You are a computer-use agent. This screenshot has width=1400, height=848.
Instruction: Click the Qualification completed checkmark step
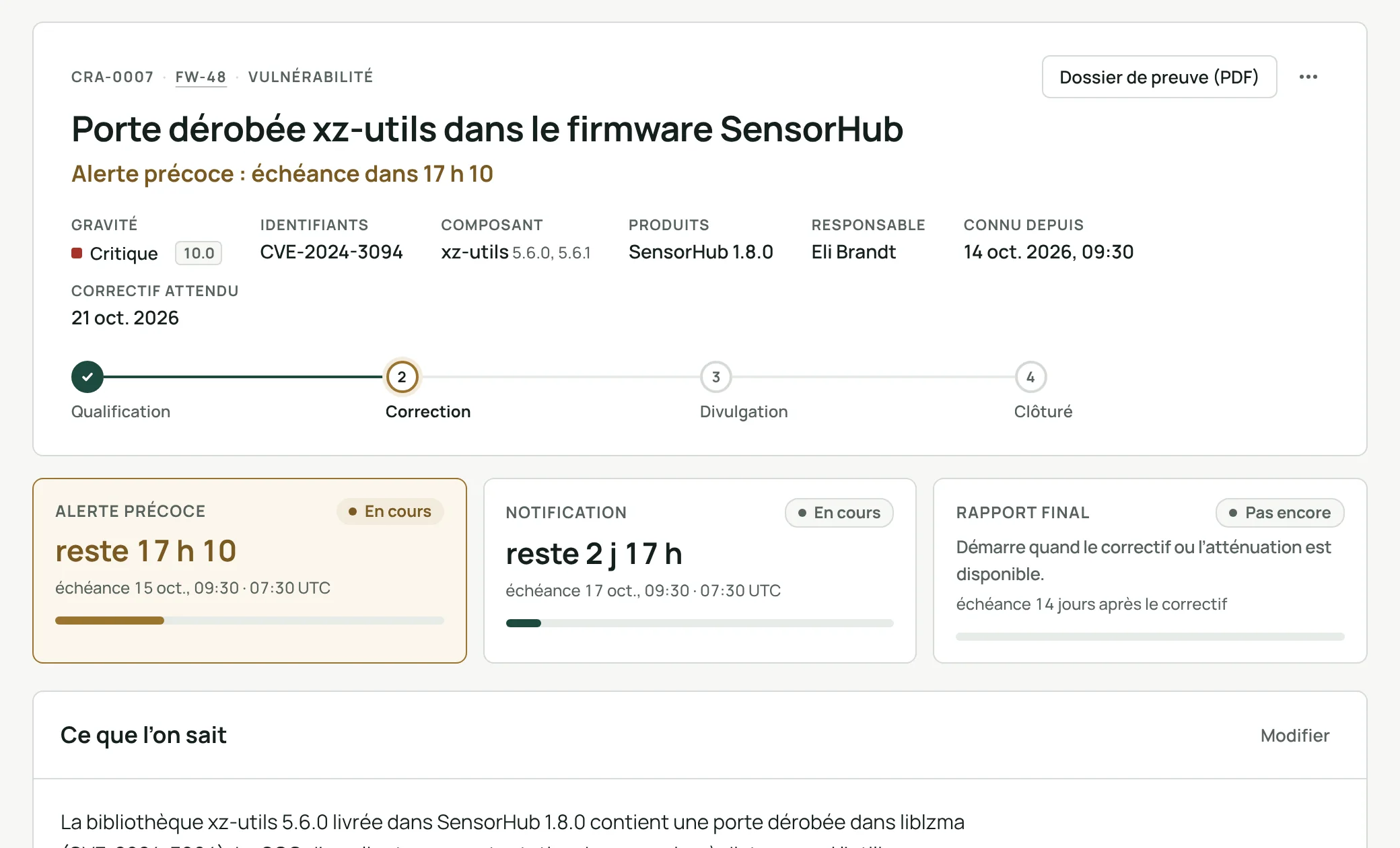[x=87, y=377]
